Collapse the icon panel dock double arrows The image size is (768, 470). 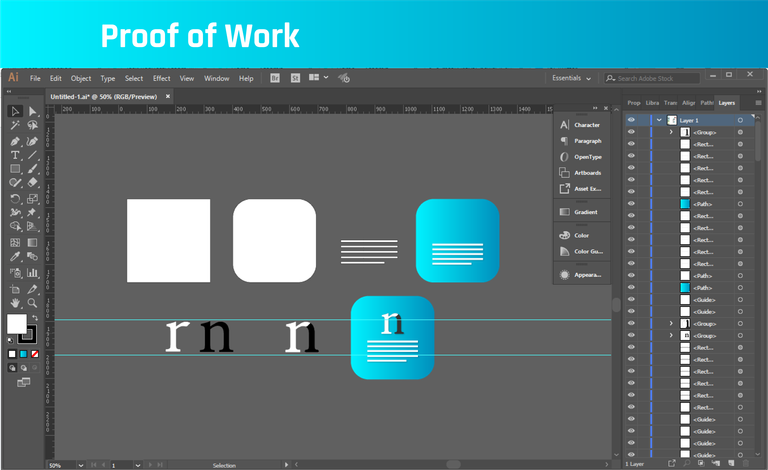tap(595, 108)
